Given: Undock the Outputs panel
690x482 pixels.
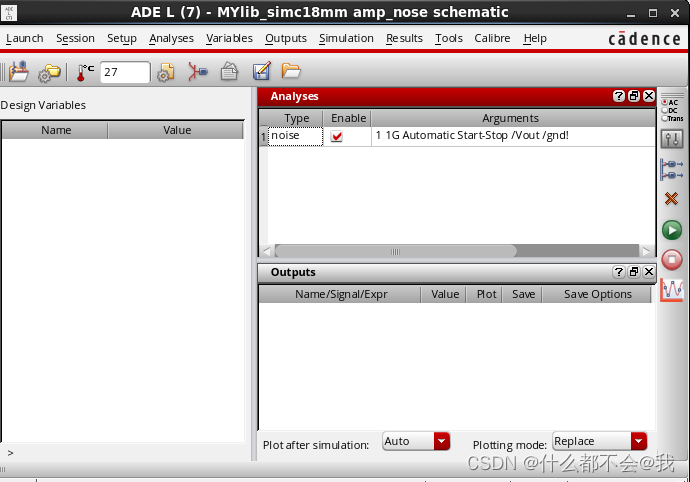Looking at the screenshot, I should pyautogui.click(x=634, y=272).
